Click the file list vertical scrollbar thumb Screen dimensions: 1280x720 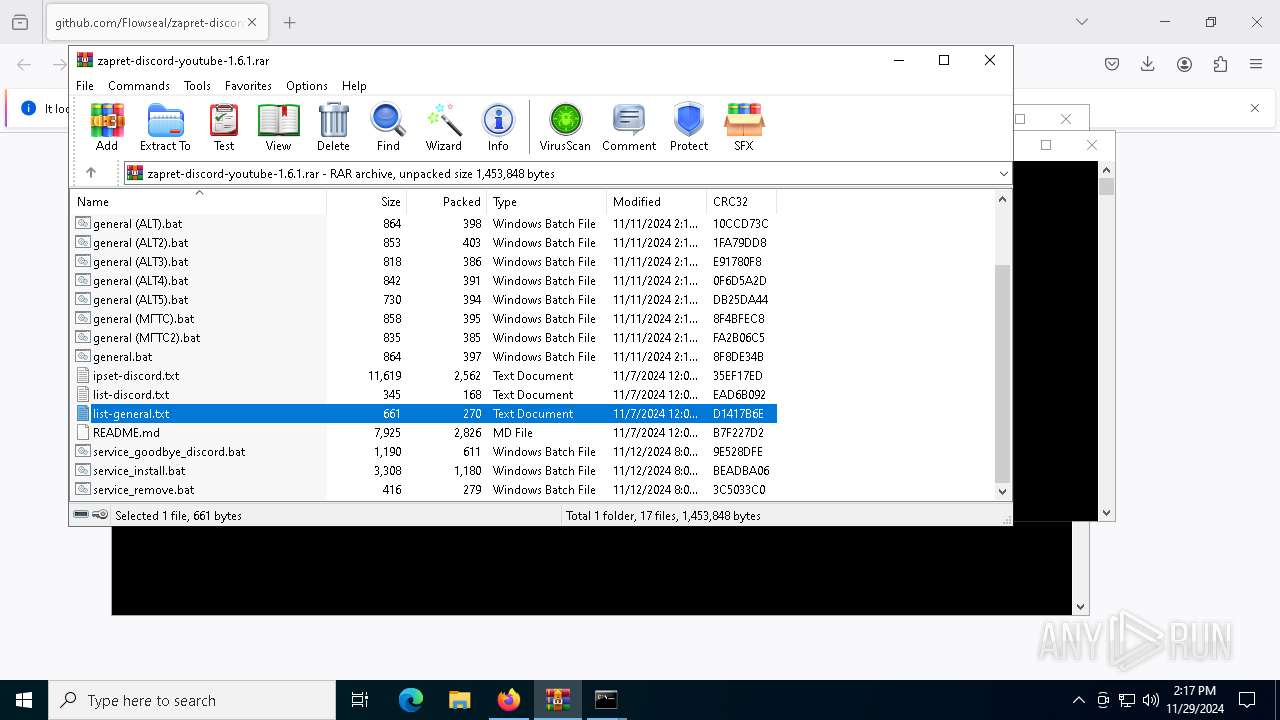[1002, 374]
